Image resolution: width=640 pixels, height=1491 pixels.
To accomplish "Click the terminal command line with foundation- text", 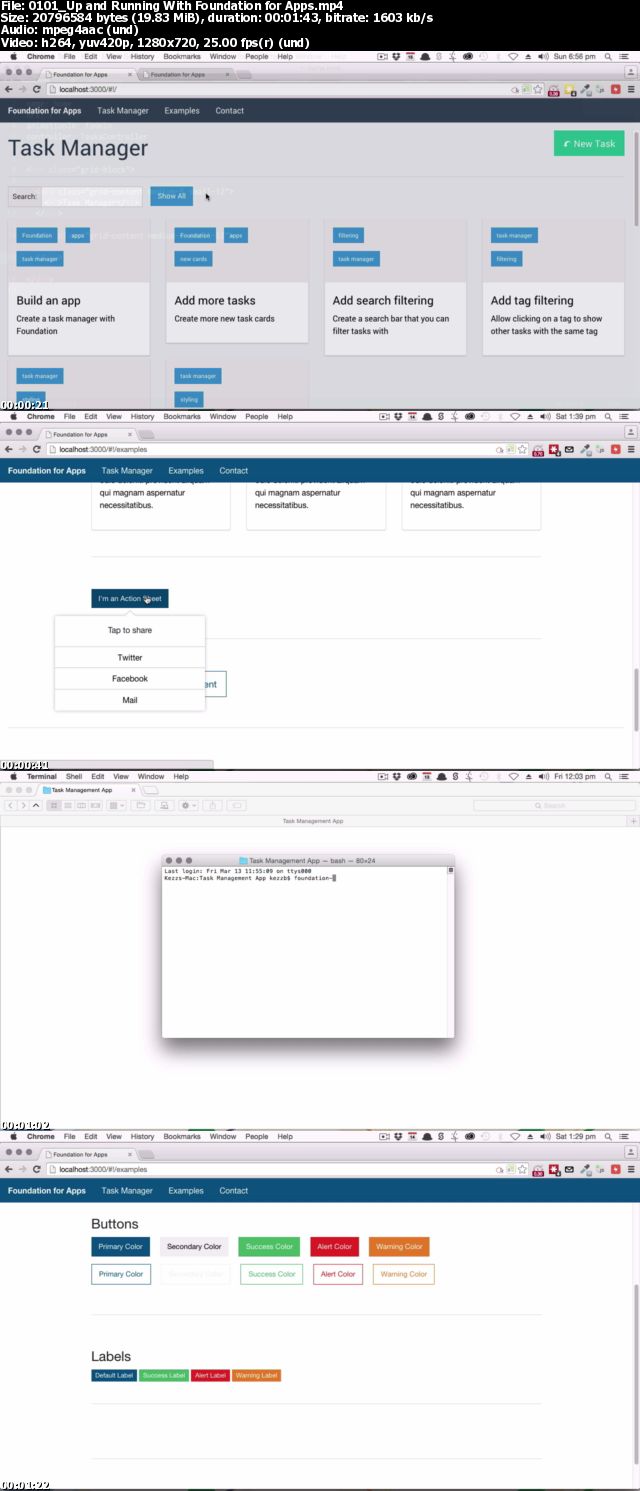I will click(x=250, y=877).
